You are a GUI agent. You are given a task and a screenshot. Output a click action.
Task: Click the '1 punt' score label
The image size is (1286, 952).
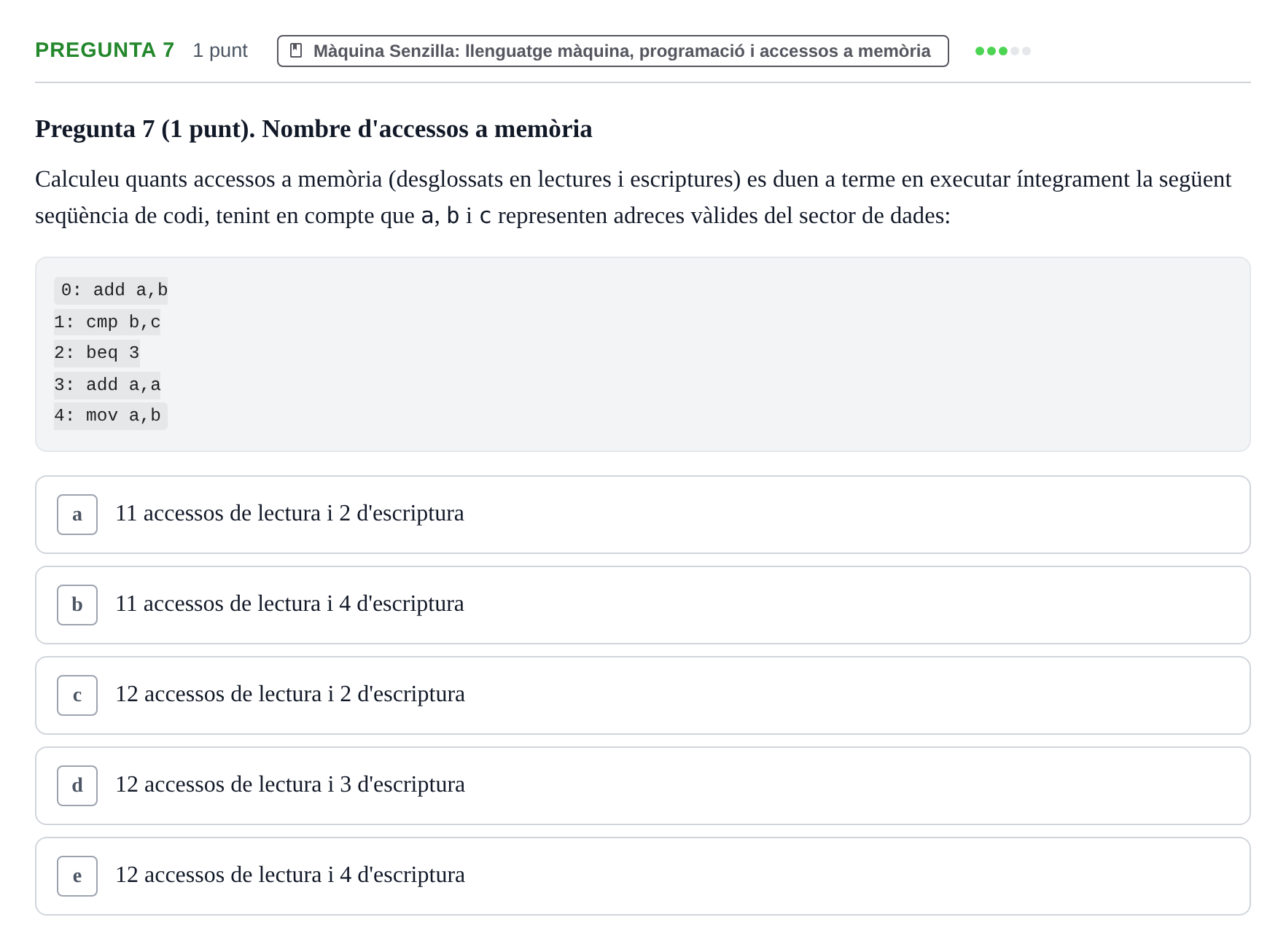coord(220,50)
